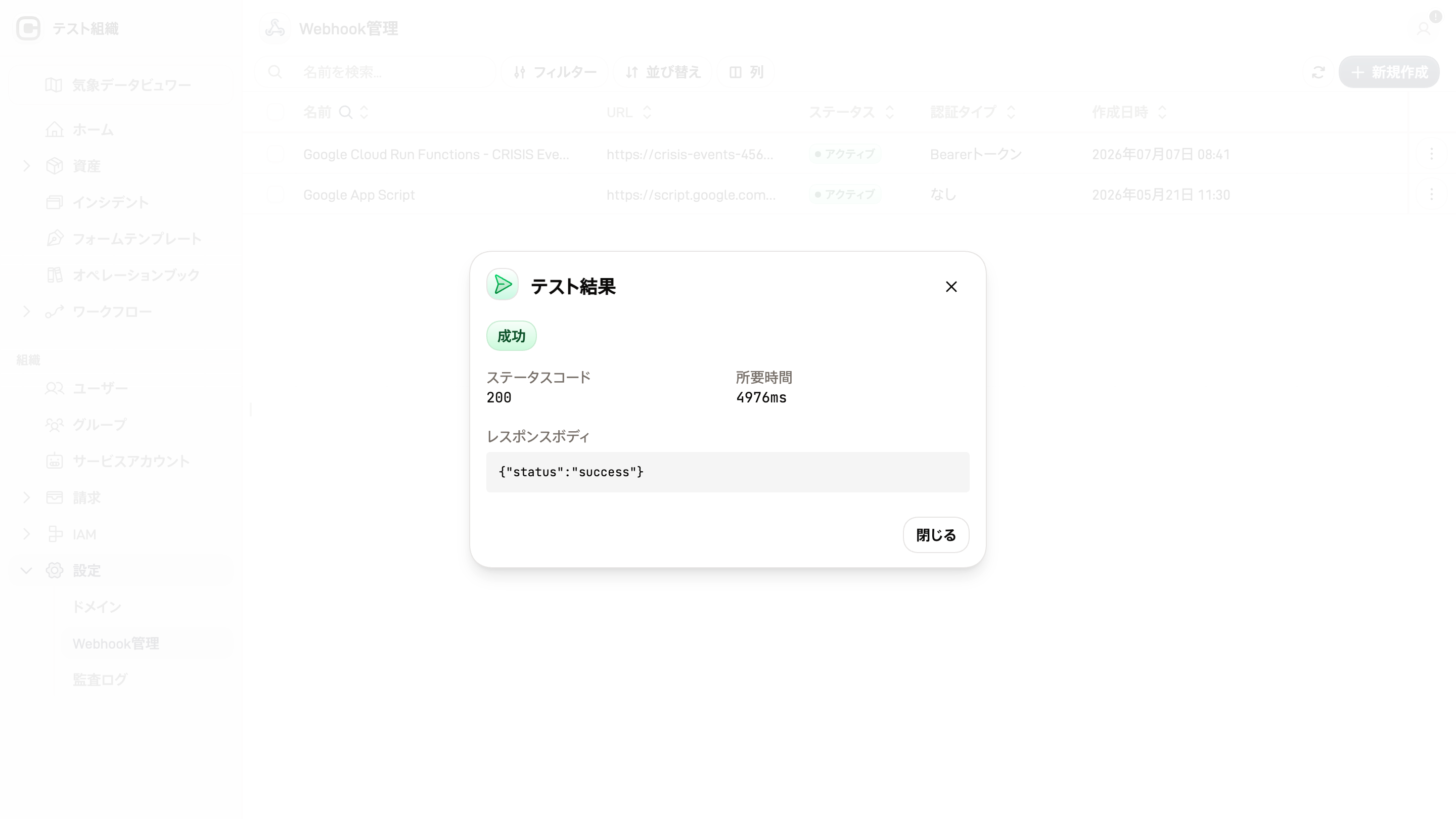Viewport: 1456px width, 819px height.
Task: Open グループ group icon
Action: [x=54, y=425]
